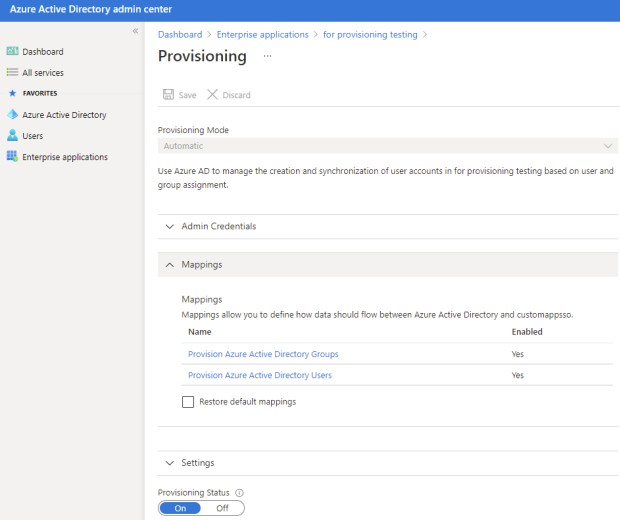This screenshot has width=620, height=520.
Task: Switch Provisioning Status to Off
Action: [222, 508]
